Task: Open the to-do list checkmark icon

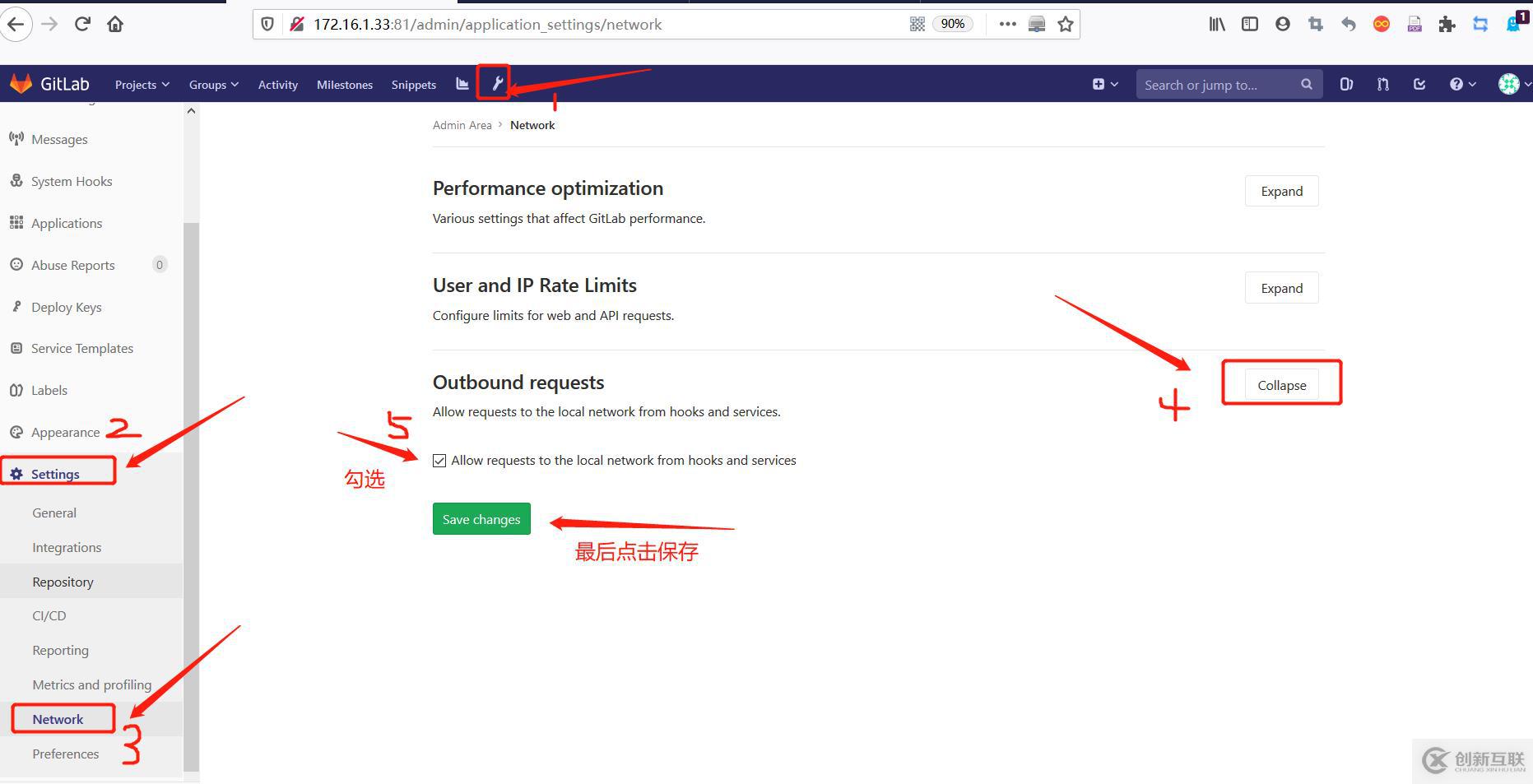Action: click(1419, 84)
